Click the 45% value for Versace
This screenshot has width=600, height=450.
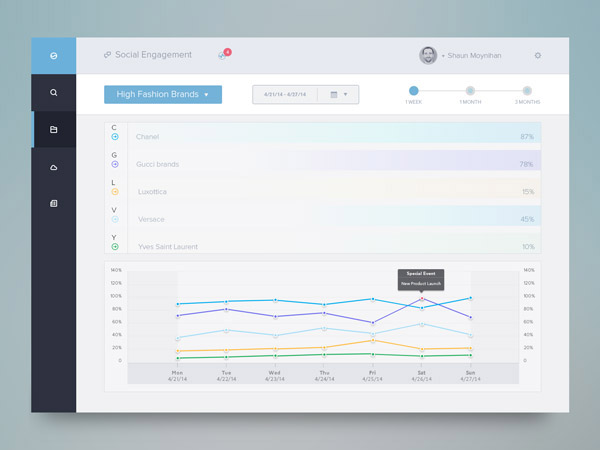click(x=527, y=219)
